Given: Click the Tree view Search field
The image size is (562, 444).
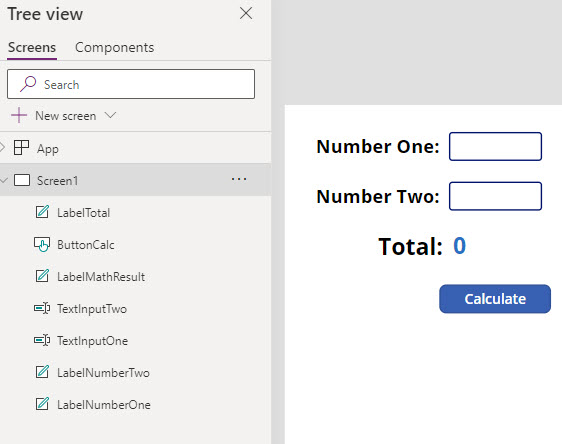Looking at the screenshot, I should pos(131,84).
